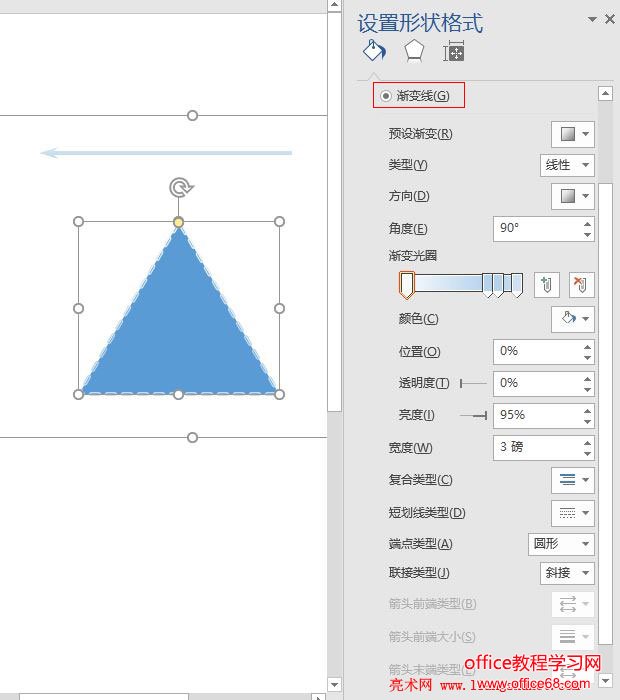Increase the 宽度 line width
620x700 pixels.
coord(587,443)
